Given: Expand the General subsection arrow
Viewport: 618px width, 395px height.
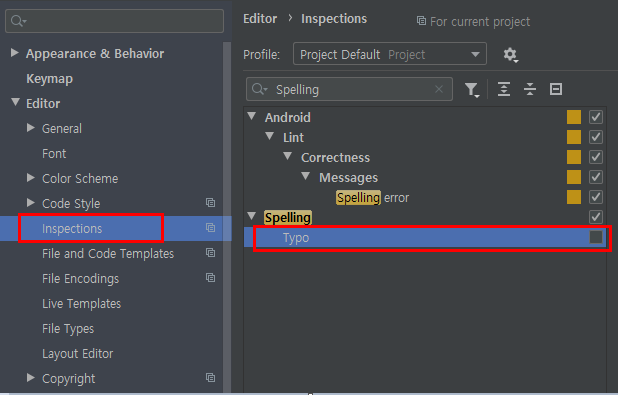Looking at the screenshot, I should 31,128.
